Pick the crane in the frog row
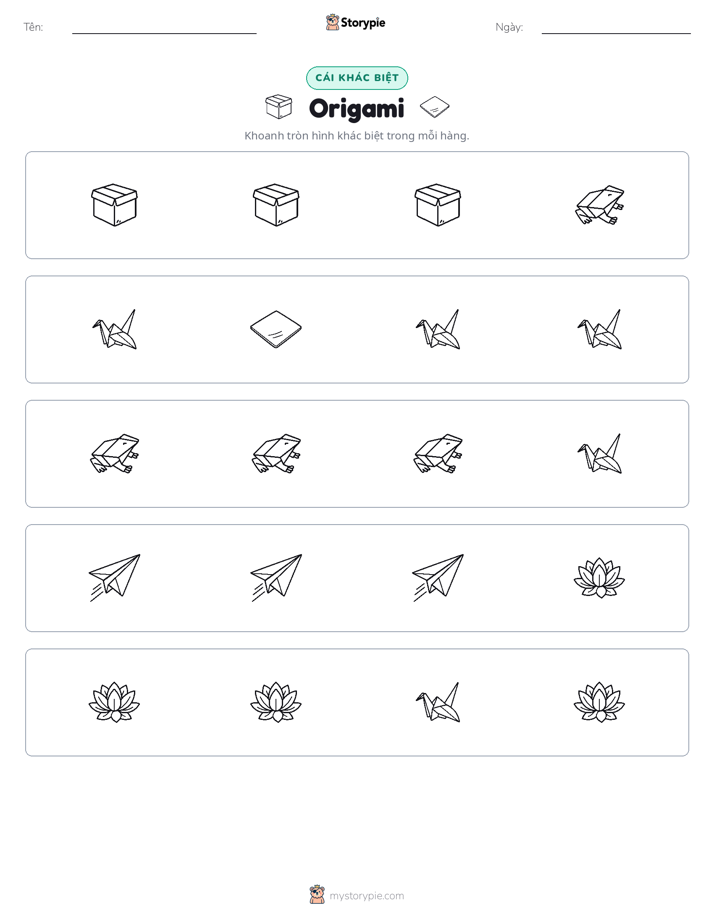The height and width of the screenshot is (924, 714). coord(600,454)
